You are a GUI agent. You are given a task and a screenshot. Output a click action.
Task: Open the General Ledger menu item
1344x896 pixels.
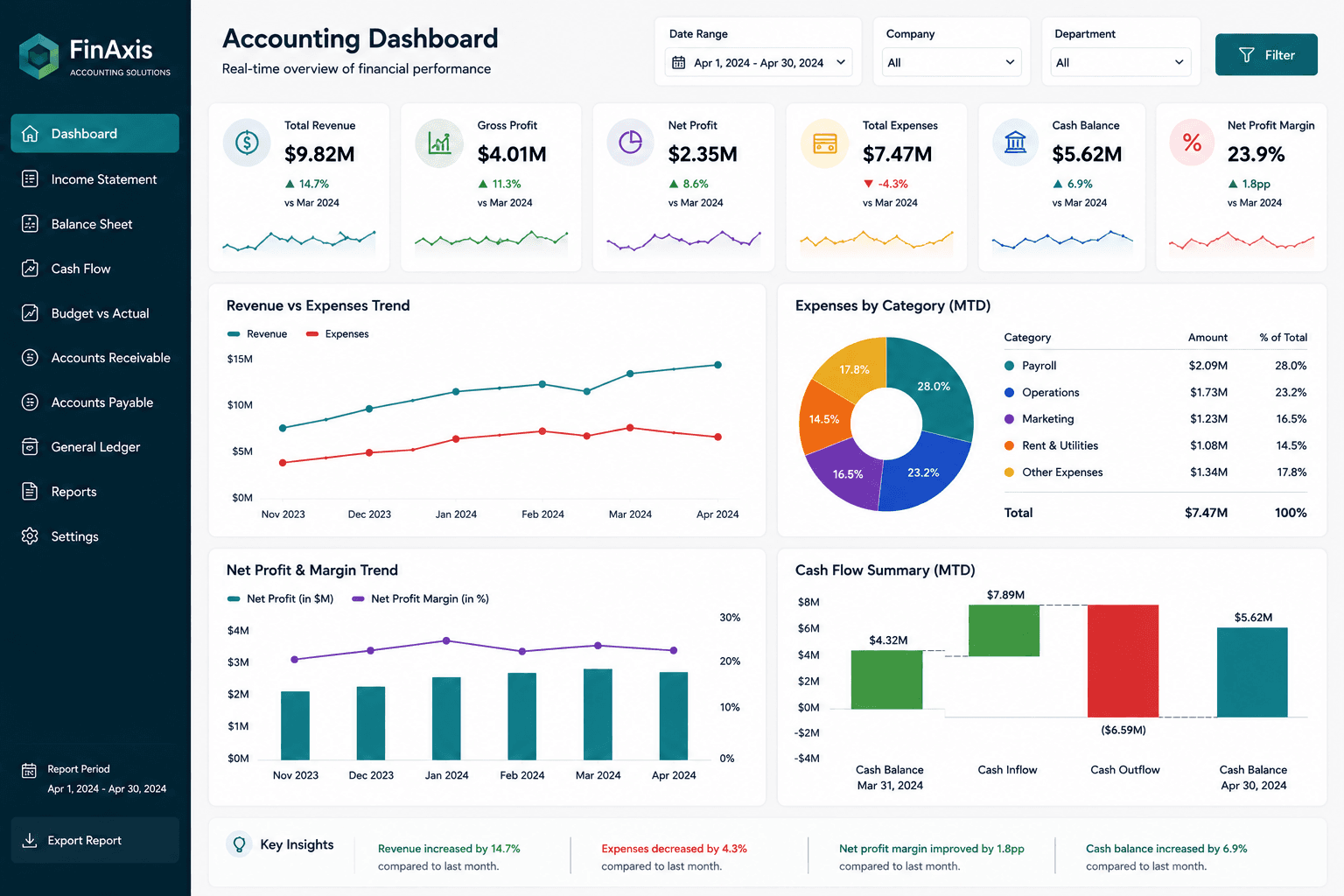coord(94,447)
